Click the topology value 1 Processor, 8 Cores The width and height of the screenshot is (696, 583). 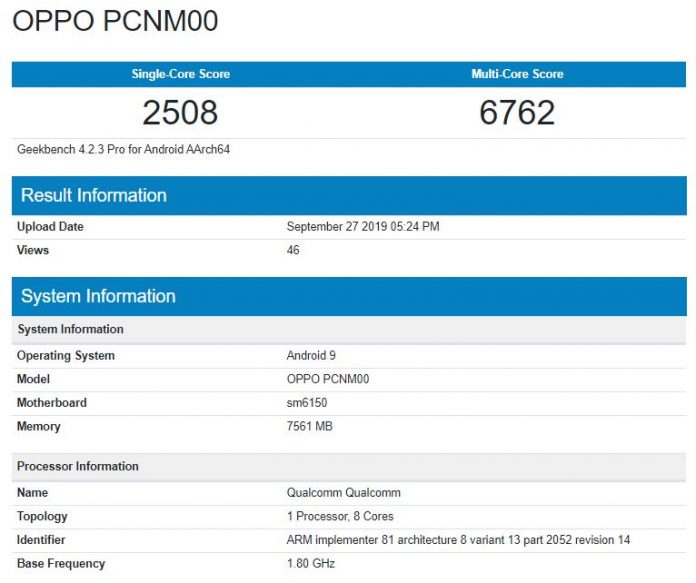pos(340,516)
